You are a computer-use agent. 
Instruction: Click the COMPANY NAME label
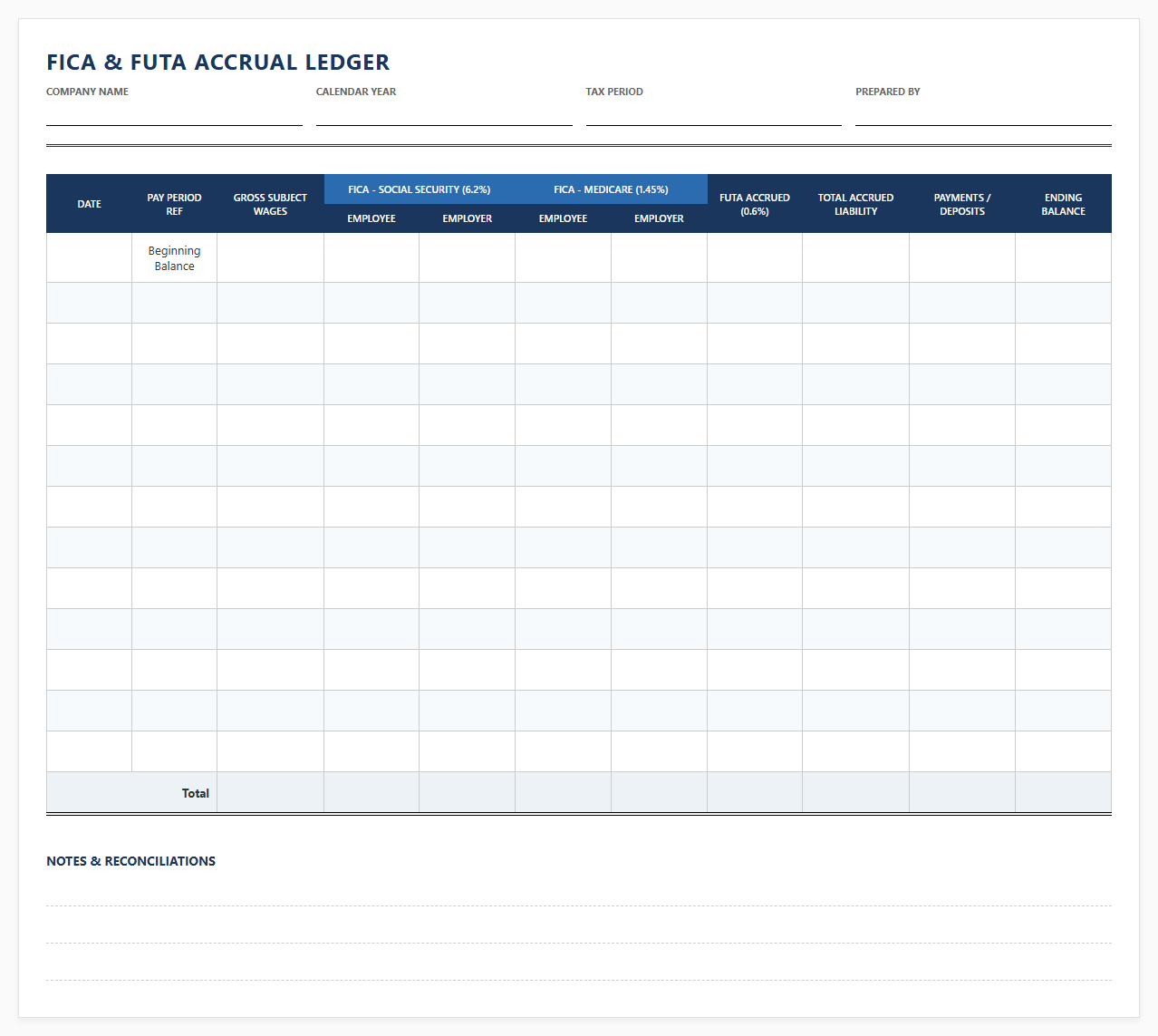[87, 92]
